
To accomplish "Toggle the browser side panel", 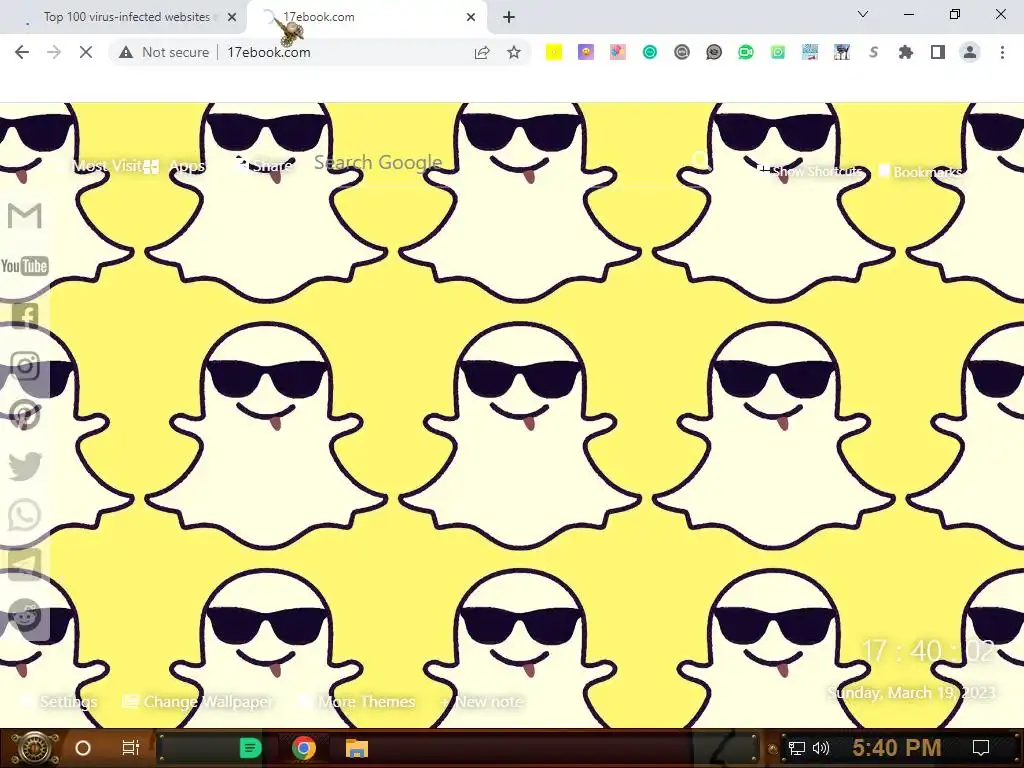I will pos(938,52).
